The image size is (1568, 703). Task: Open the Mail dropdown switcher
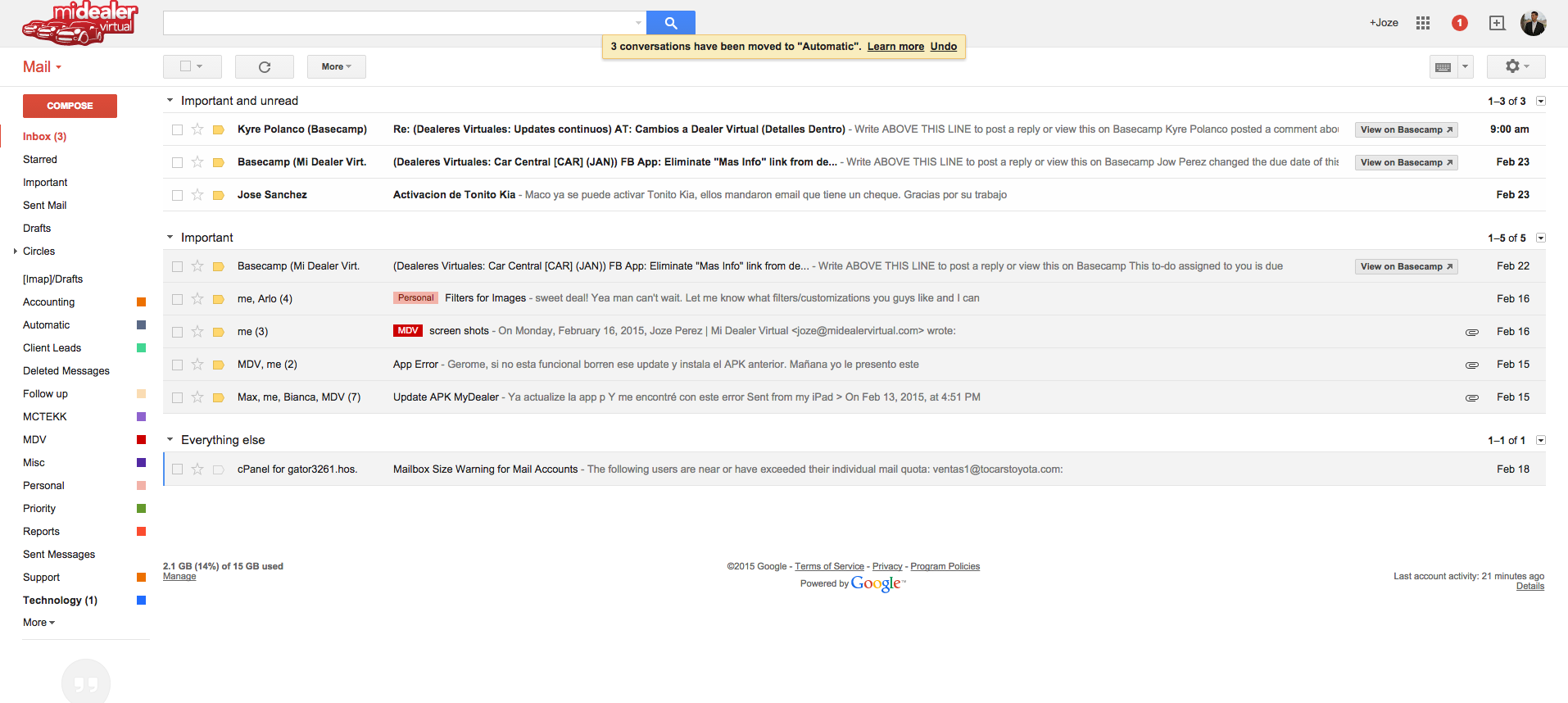(x=42, y=67)
